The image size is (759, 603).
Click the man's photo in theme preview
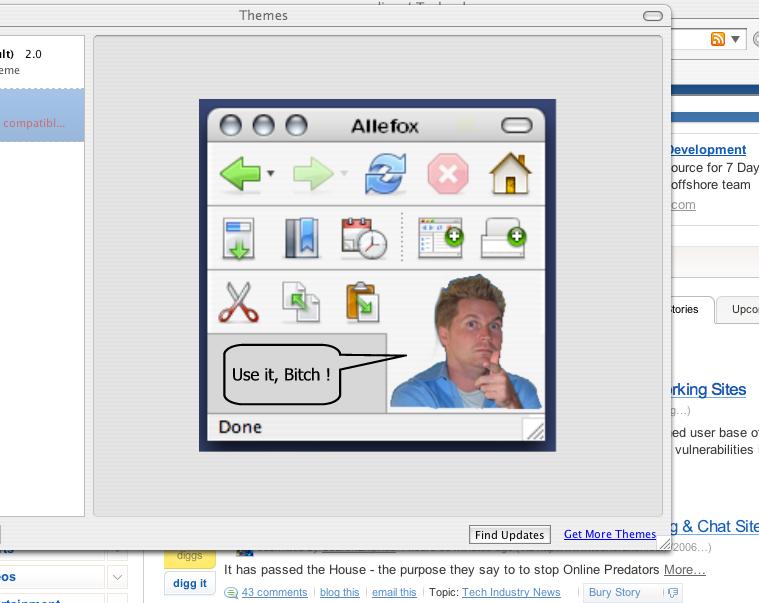click(x=466, y=342)
